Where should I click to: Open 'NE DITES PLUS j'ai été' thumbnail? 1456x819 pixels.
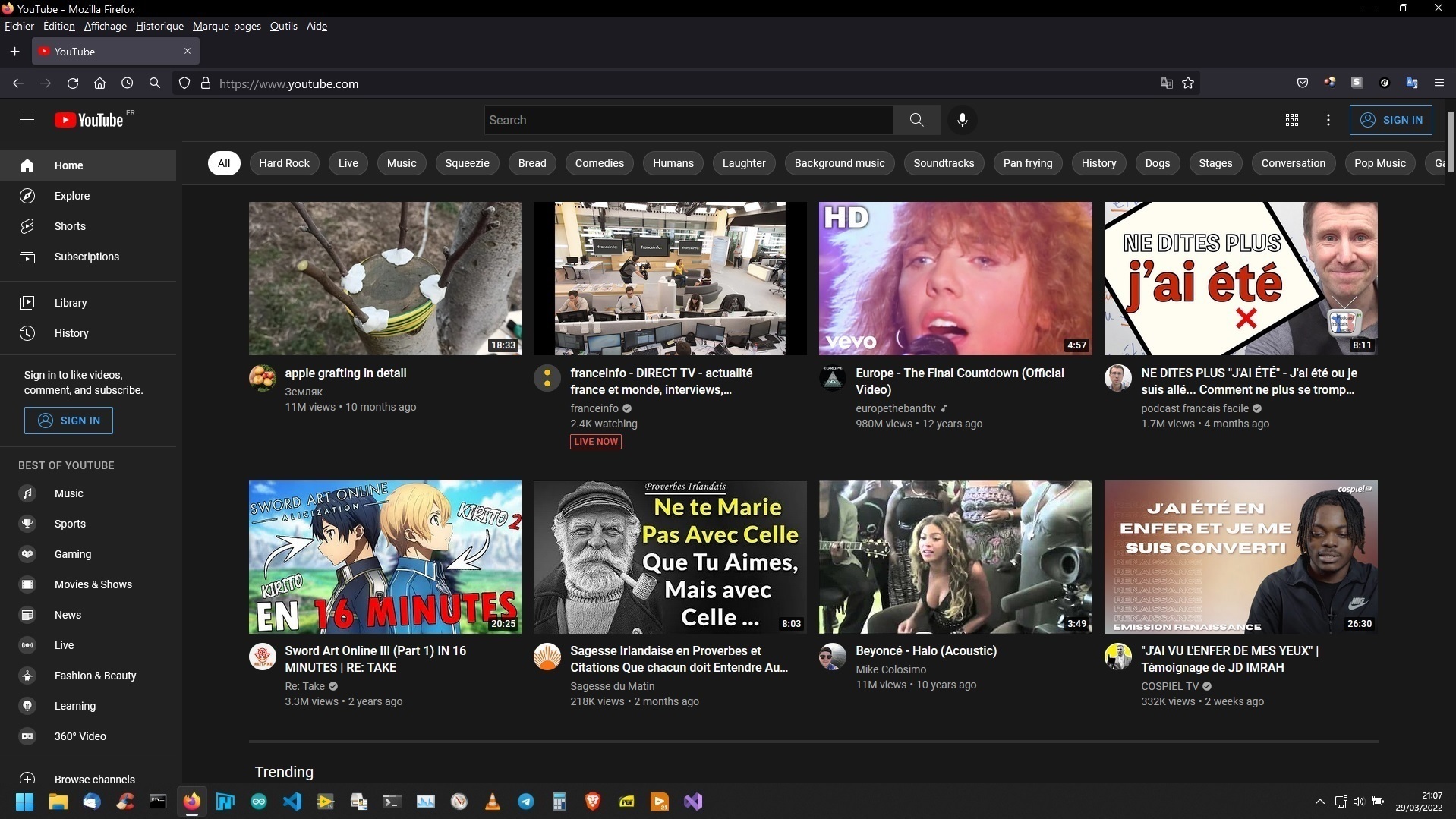1240,279
